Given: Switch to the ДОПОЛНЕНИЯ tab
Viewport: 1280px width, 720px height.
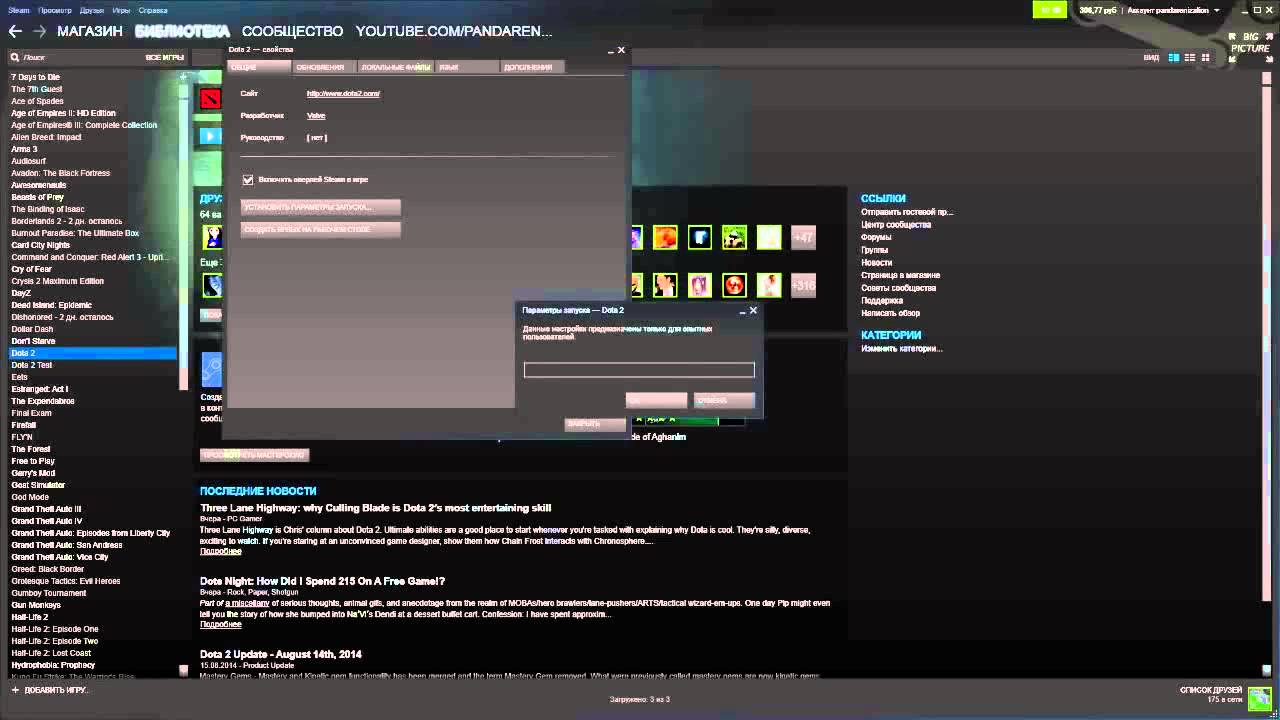Looking at the screenshot, I should coord(532,67).
